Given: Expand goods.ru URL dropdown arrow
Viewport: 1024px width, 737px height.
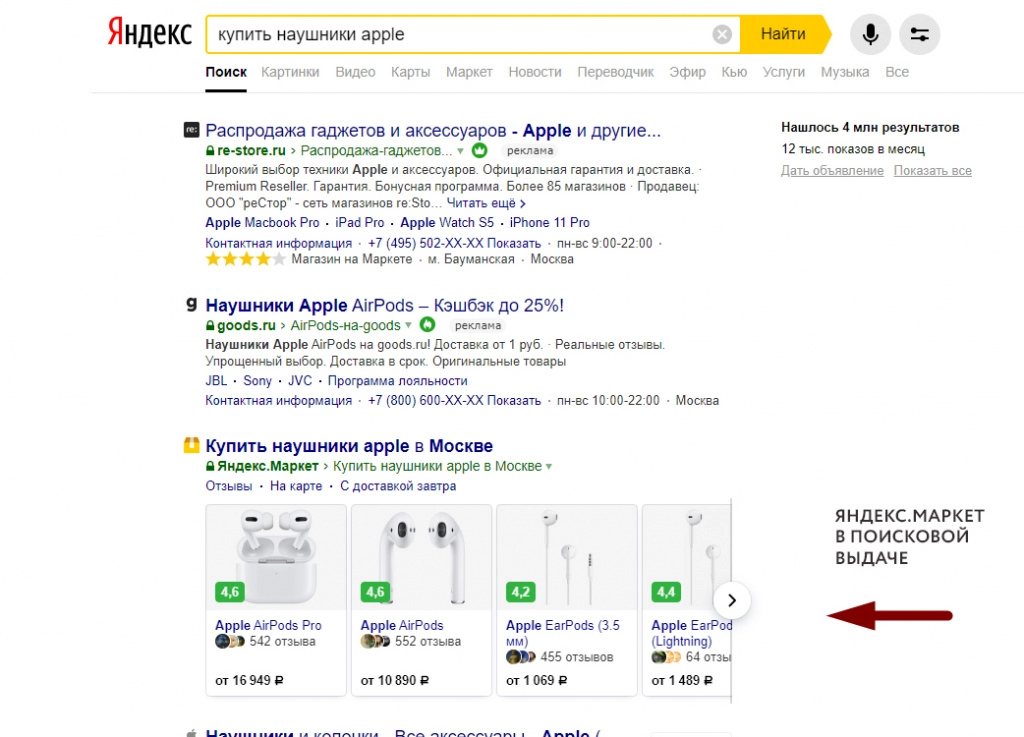Looking at the screenshot, I should click(x=409, y=325).
